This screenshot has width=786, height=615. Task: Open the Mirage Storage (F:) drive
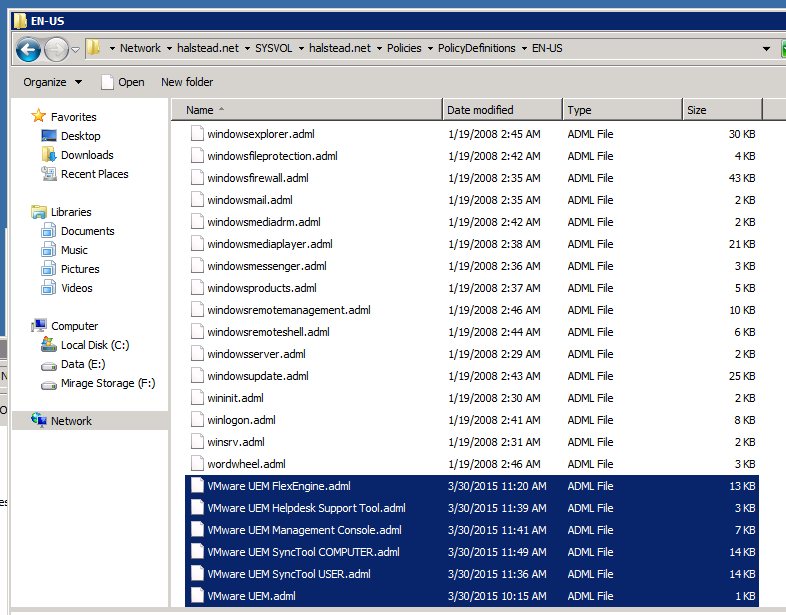pos(108,383)
